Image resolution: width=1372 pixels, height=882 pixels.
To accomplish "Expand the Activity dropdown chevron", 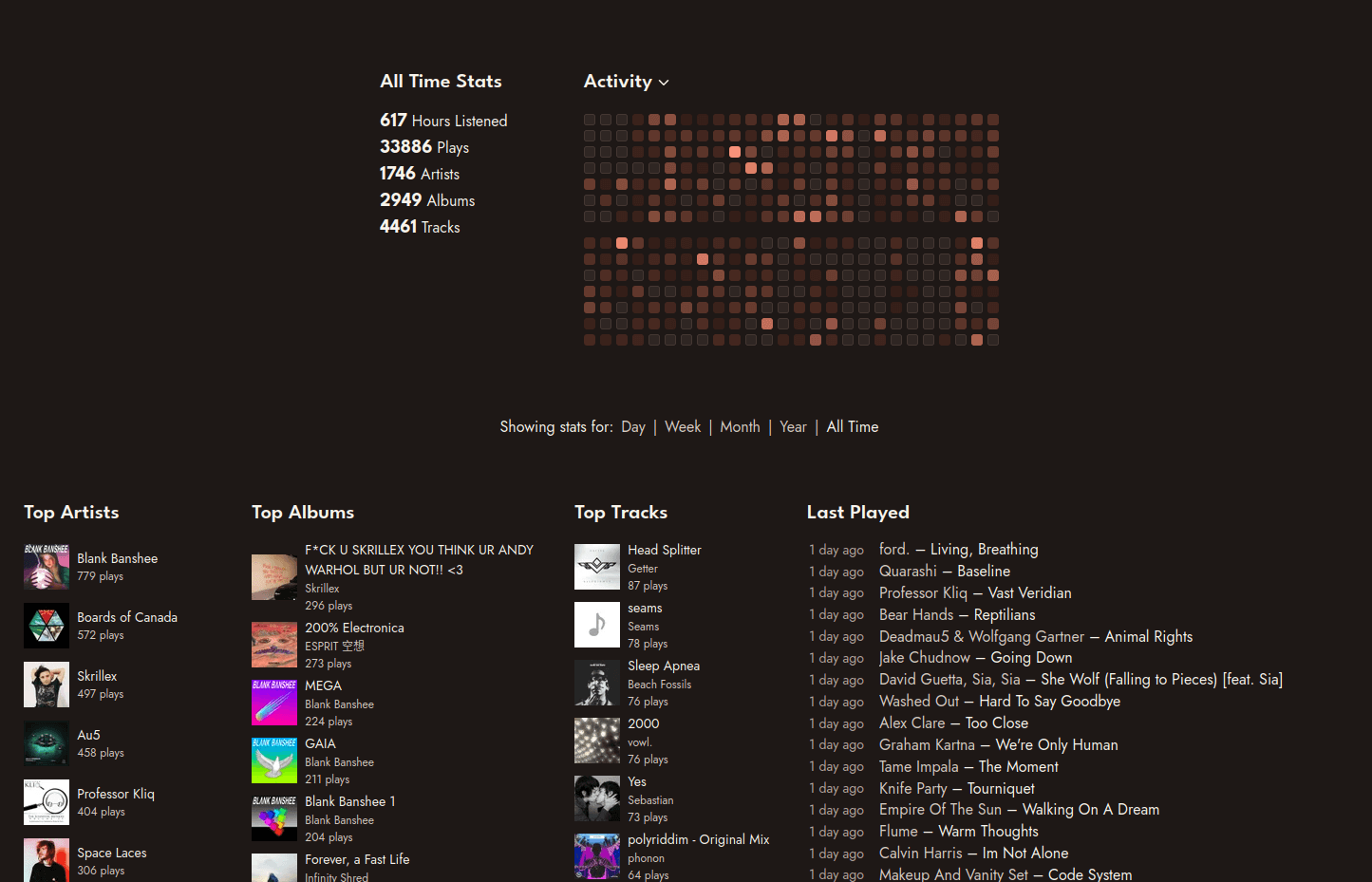I will 664,83.
